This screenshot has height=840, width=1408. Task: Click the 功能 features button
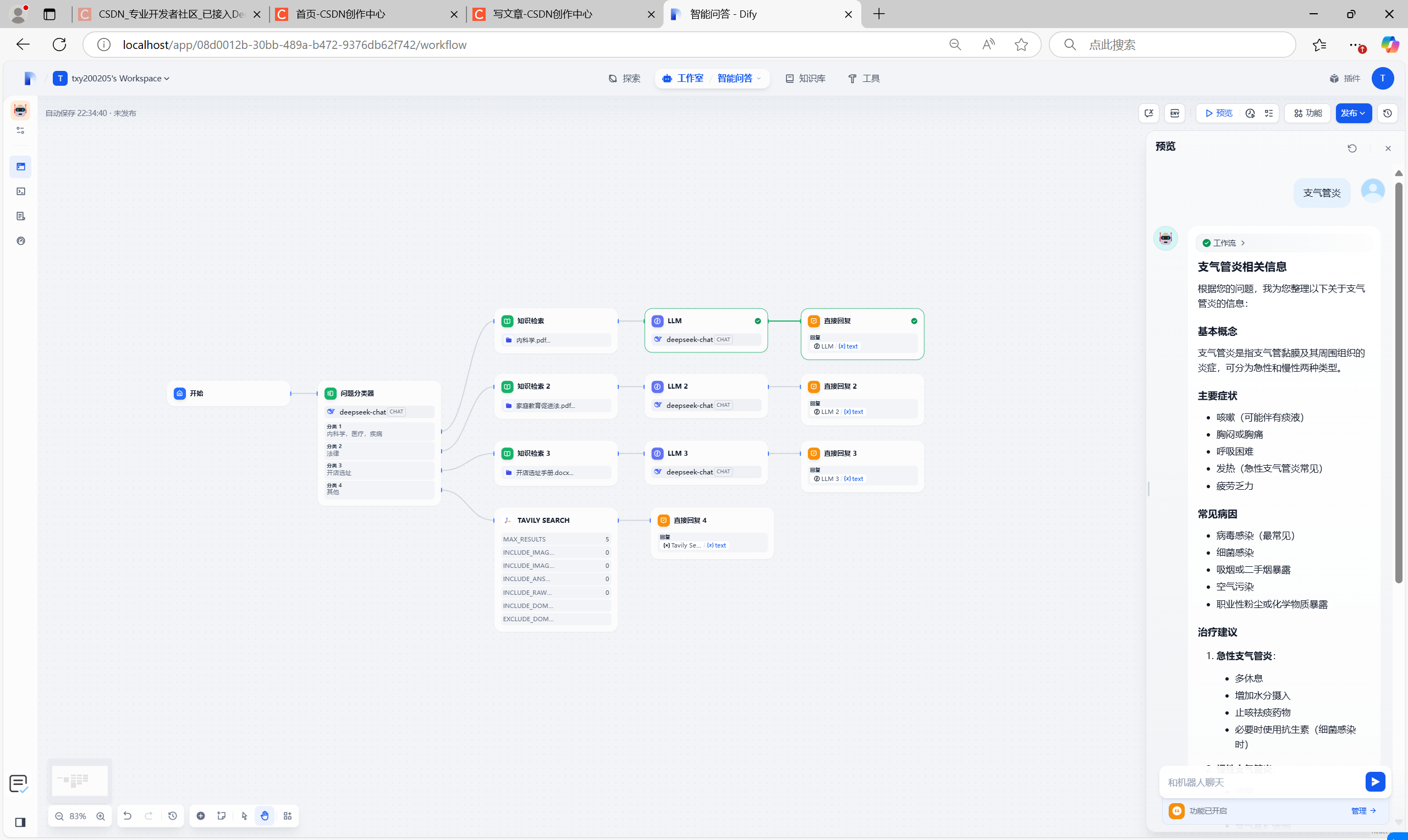coord(1308,113)
